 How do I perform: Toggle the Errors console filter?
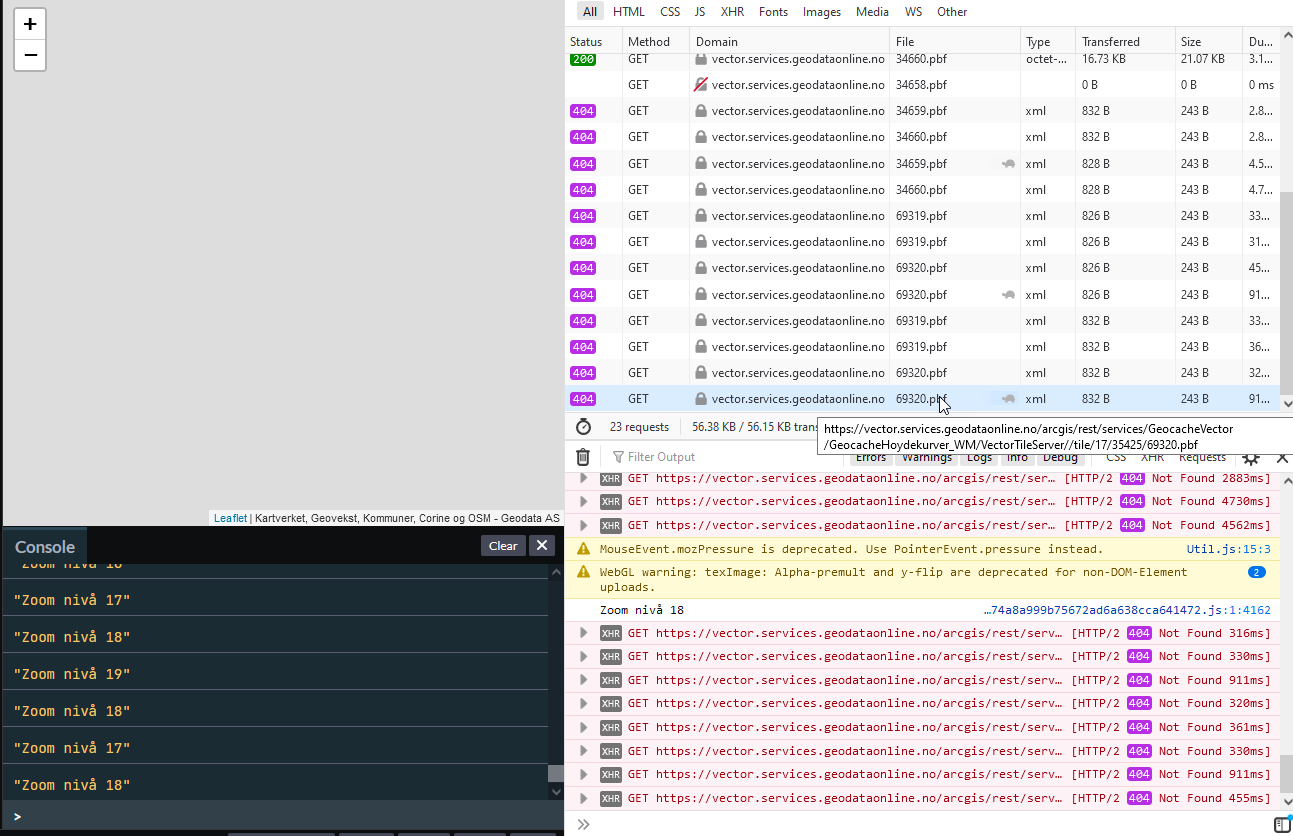point(870,457)
